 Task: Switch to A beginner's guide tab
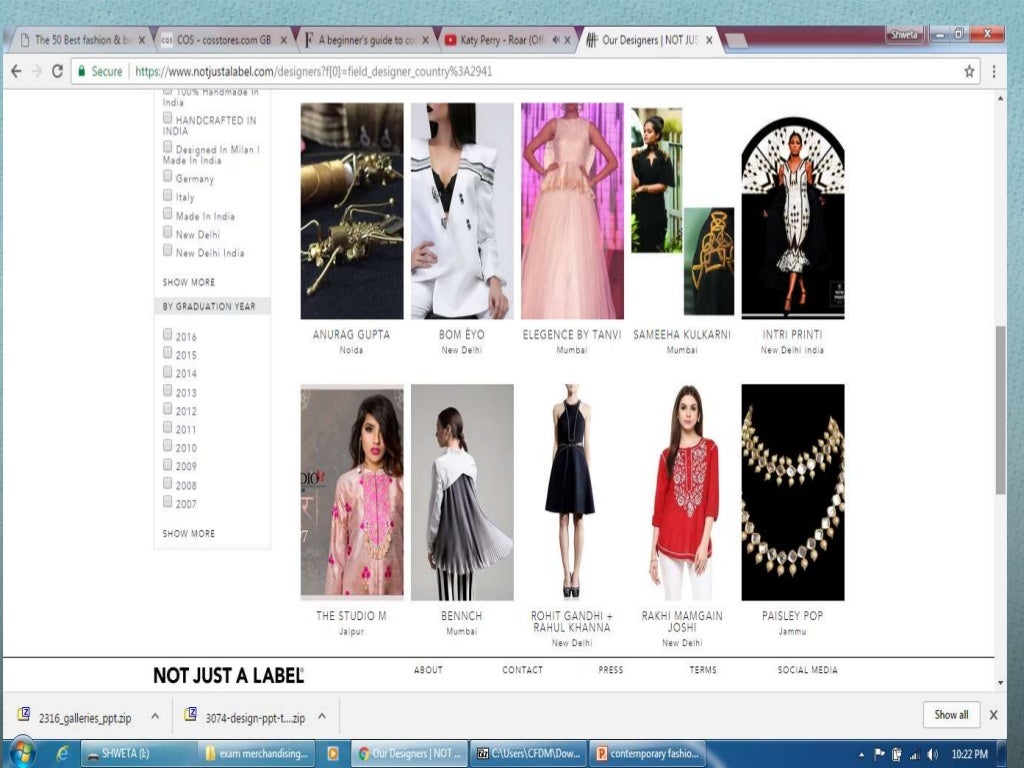[366, 40]
